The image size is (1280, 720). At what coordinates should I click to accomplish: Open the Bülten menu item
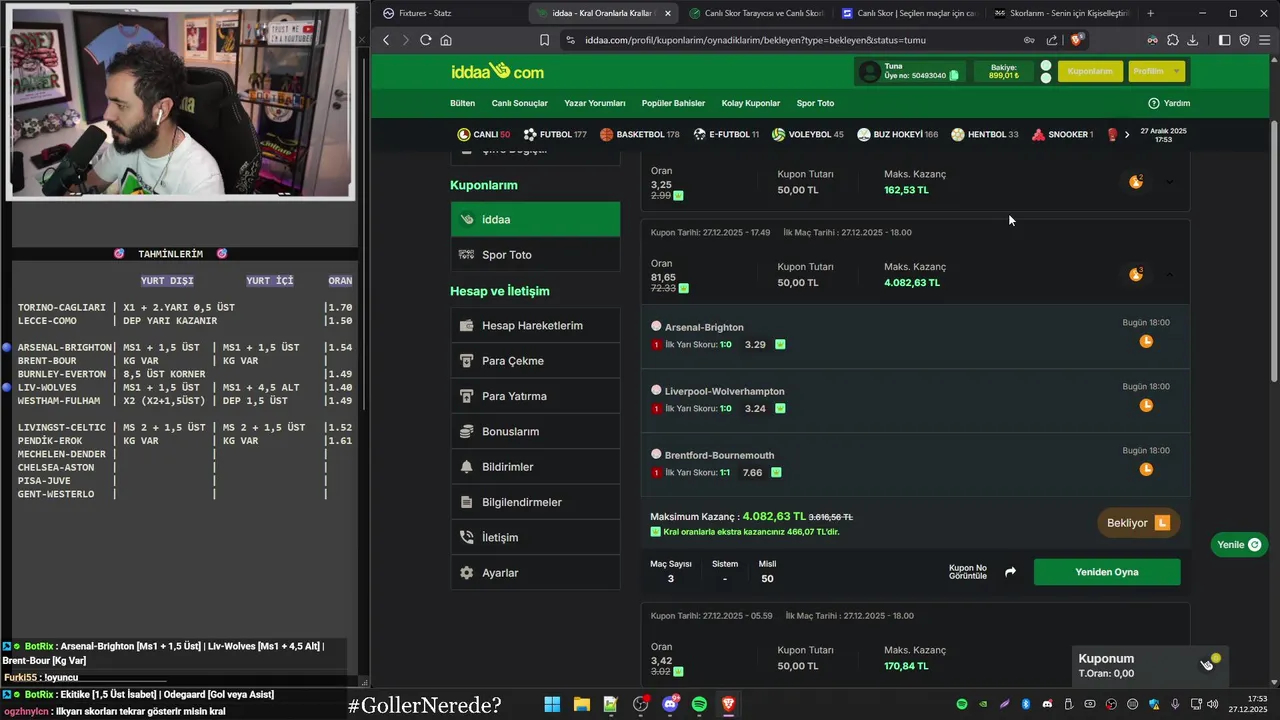coord(462,103)
